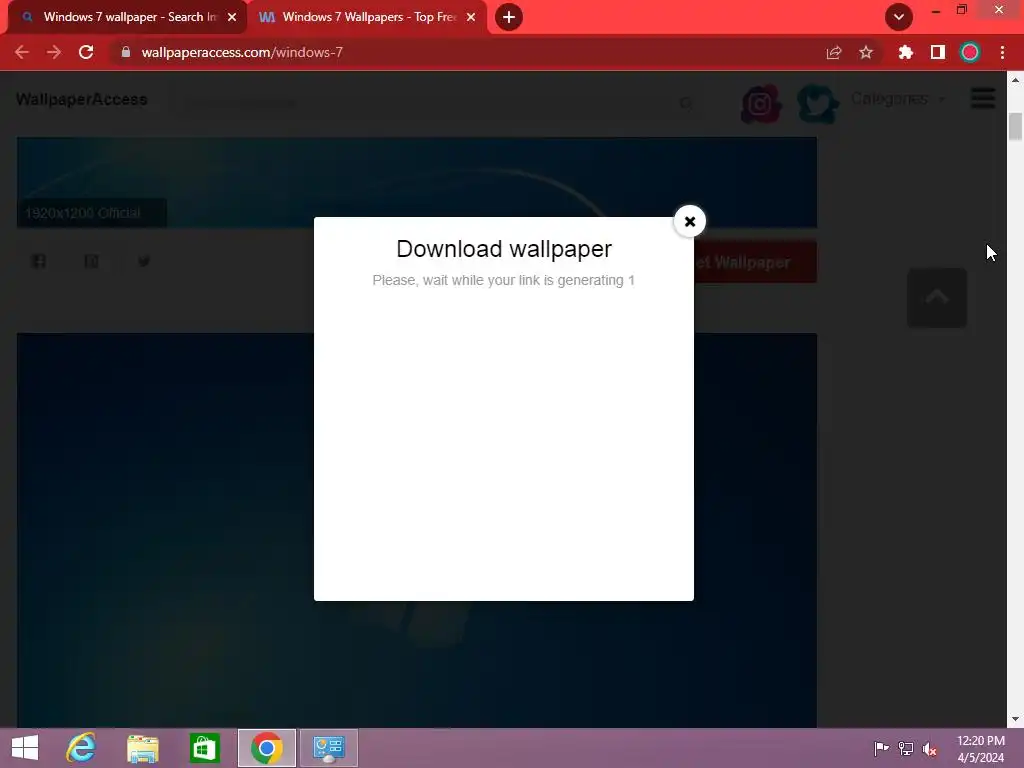Open Action Center flag icon
This screenshot has height=768, width=1024.
tap(881, 748)
